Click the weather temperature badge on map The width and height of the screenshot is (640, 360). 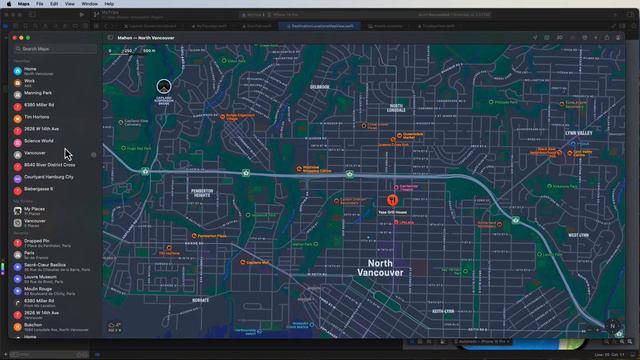click(x=115, y=327)
